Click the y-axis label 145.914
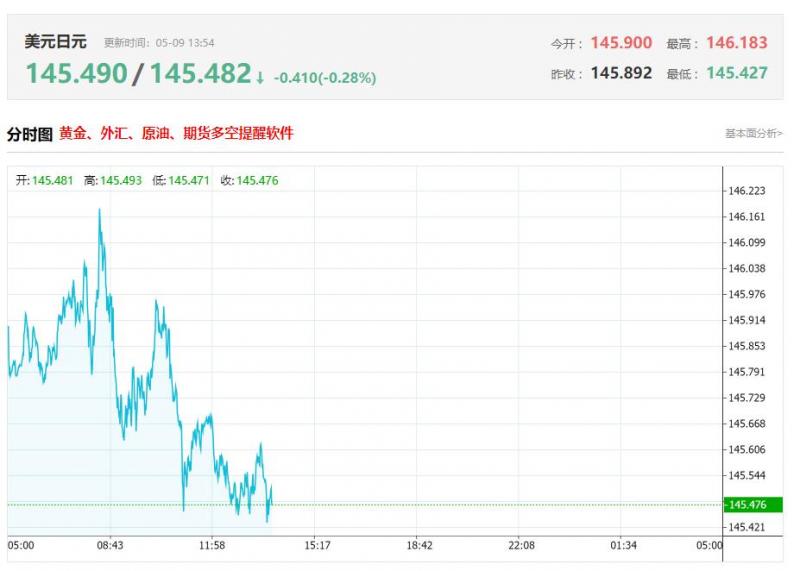This screenshot has width=800, height=571. [x=746, y=320]
